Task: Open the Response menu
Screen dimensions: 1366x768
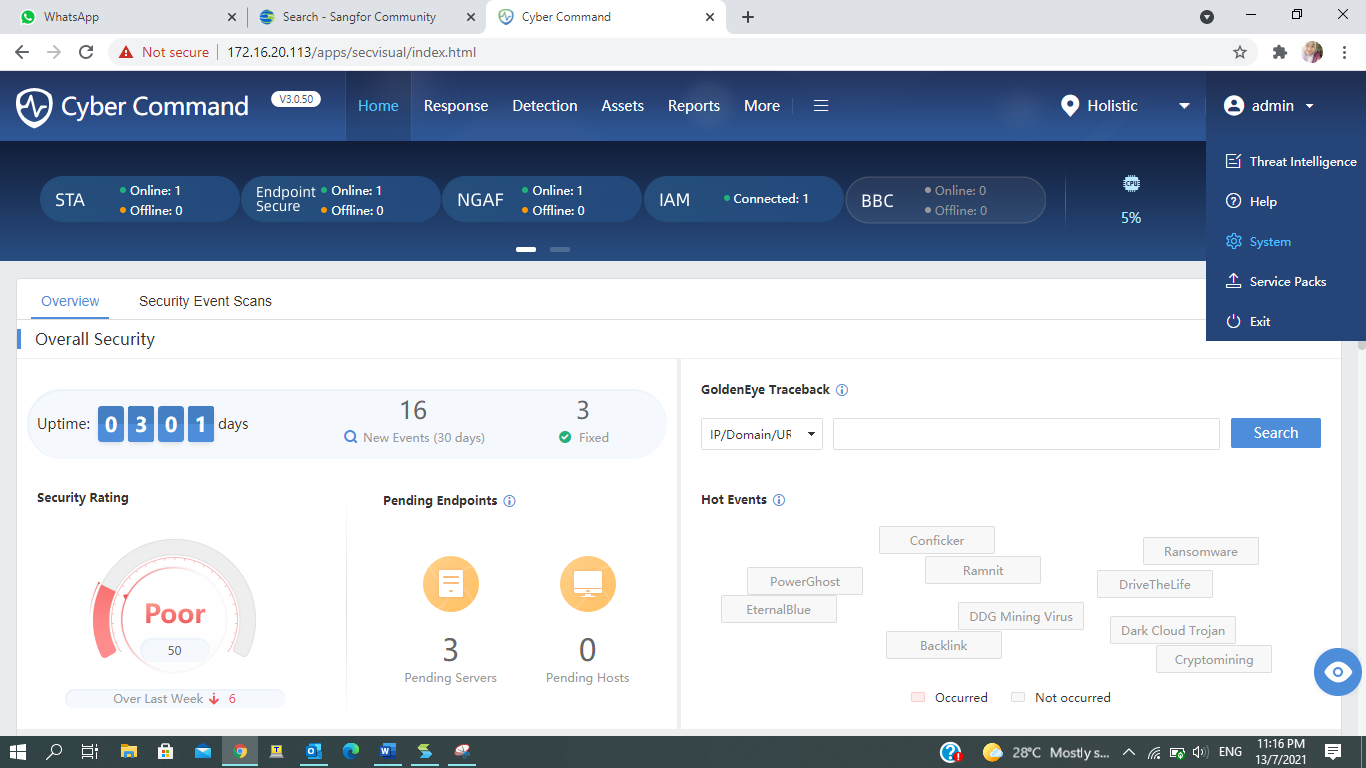Action: tap(456, 106)
